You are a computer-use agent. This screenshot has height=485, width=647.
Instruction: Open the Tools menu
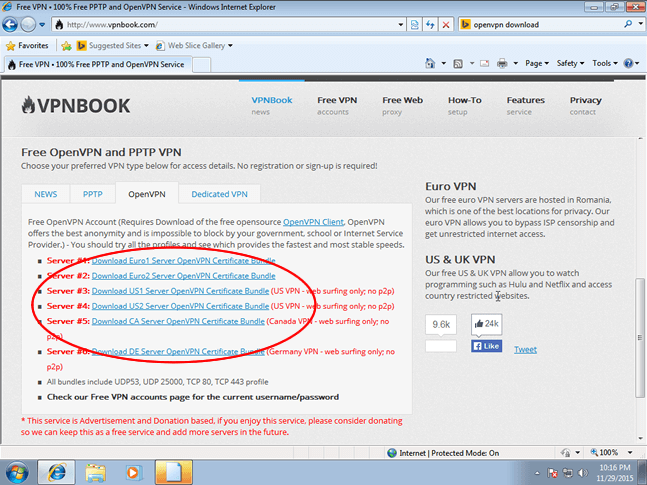click(x=605, y=63)
